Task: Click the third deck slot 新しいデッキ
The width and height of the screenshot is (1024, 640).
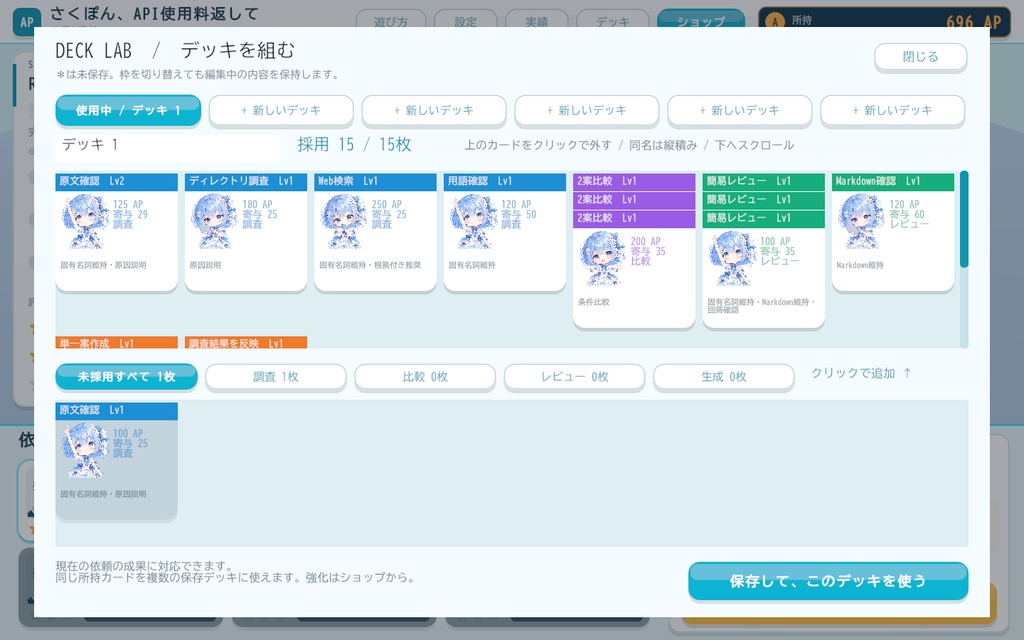Action: tap(586, 110)
